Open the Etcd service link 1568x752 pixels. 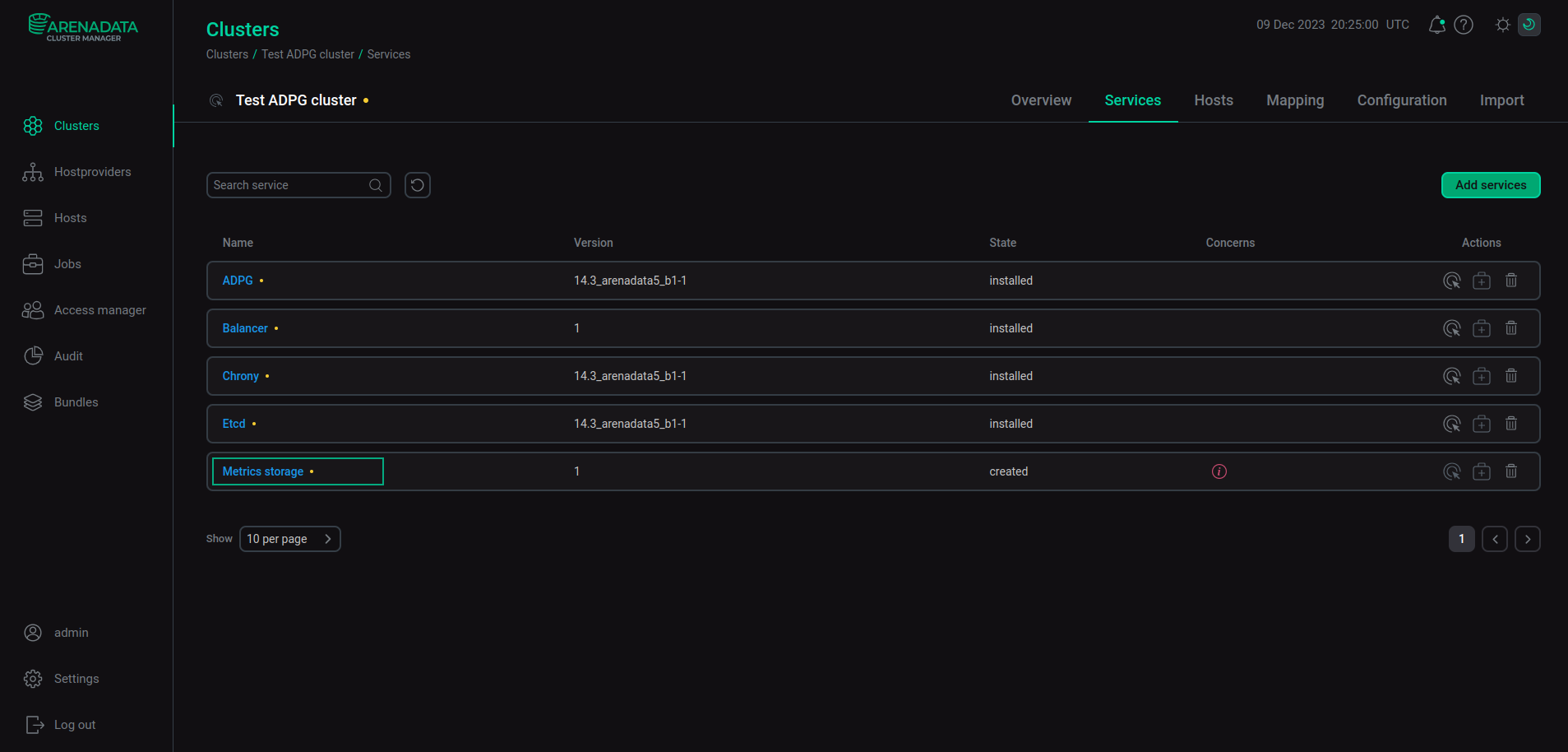click(234, 424)
